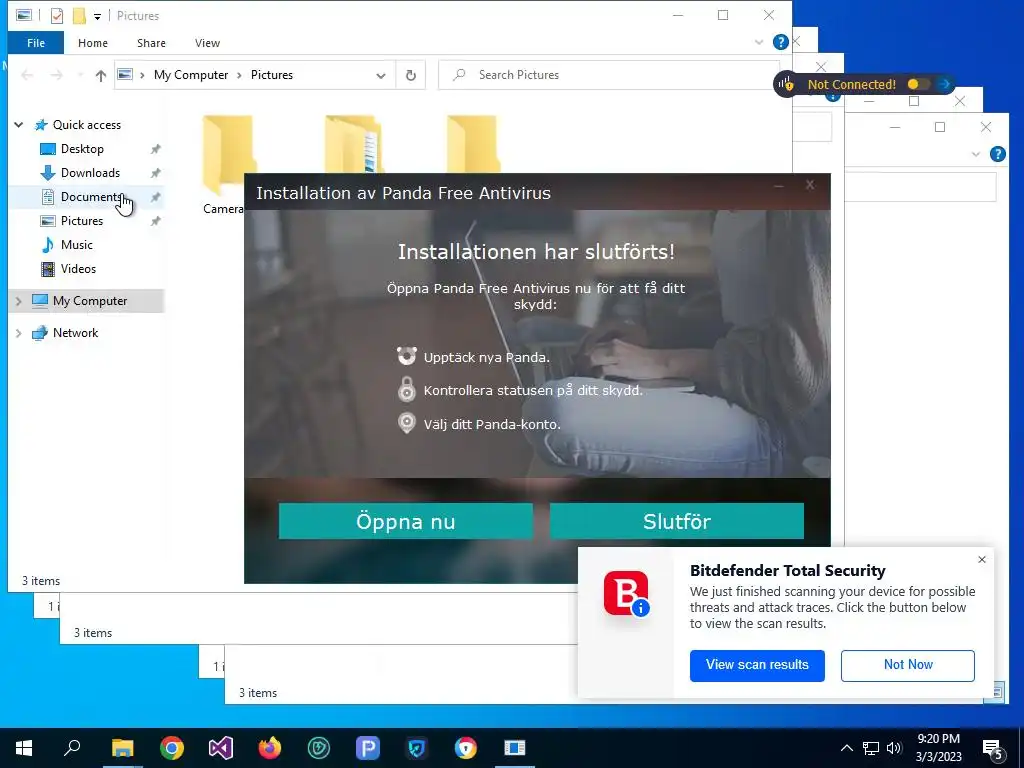
Task: Select My Computer in navigation pane
Action: tap(89, 301)
